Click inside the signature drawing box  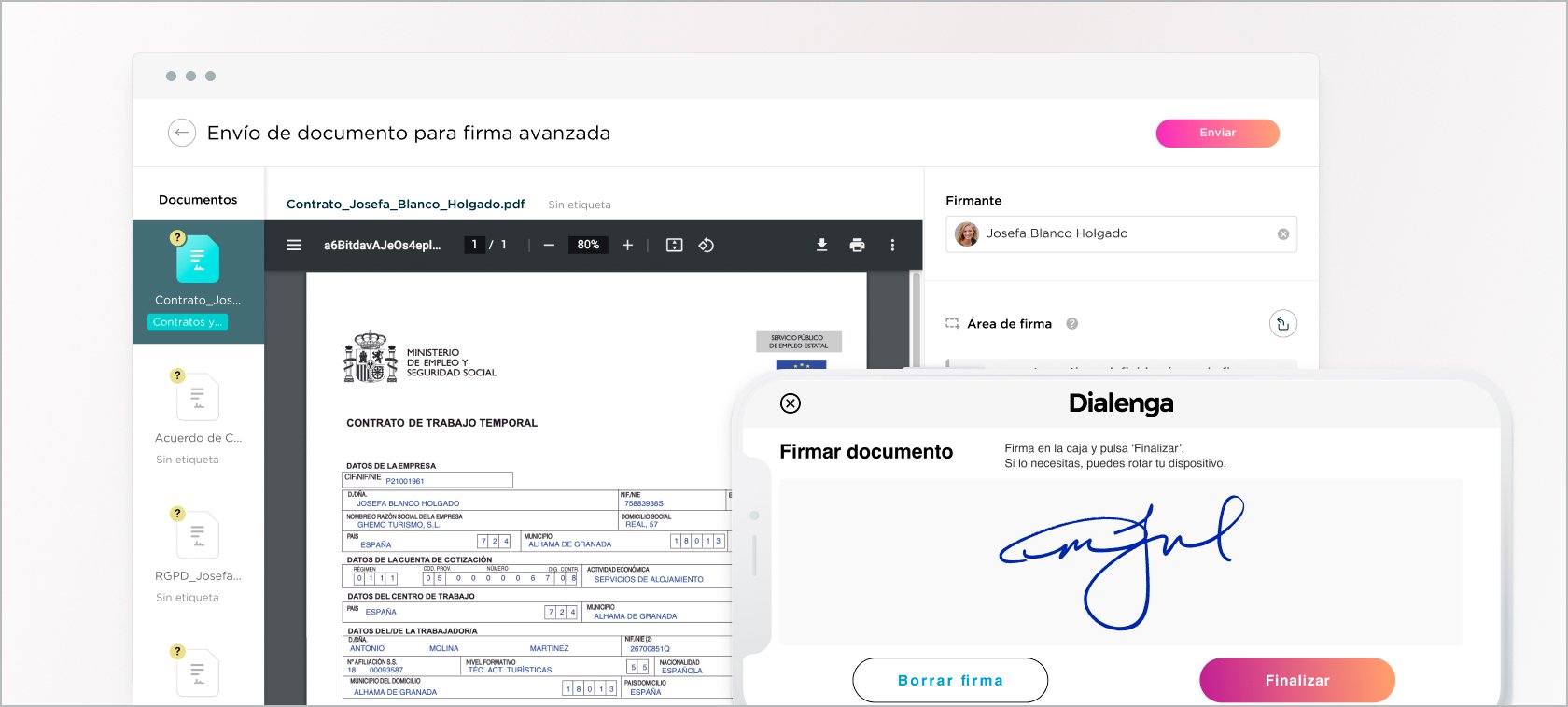(x=1121, y=562)
